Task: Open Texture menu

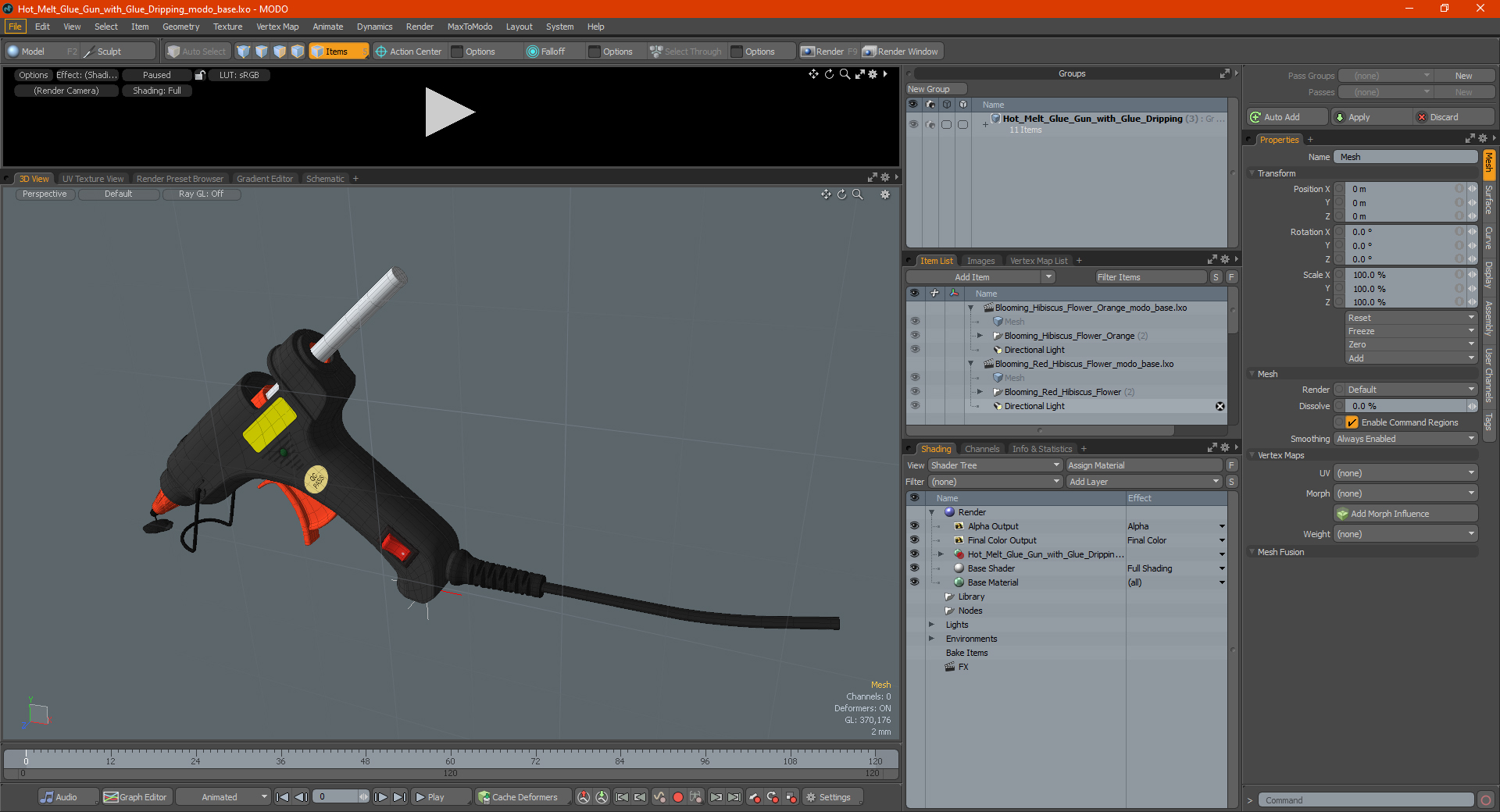Action: click(227, 27)
